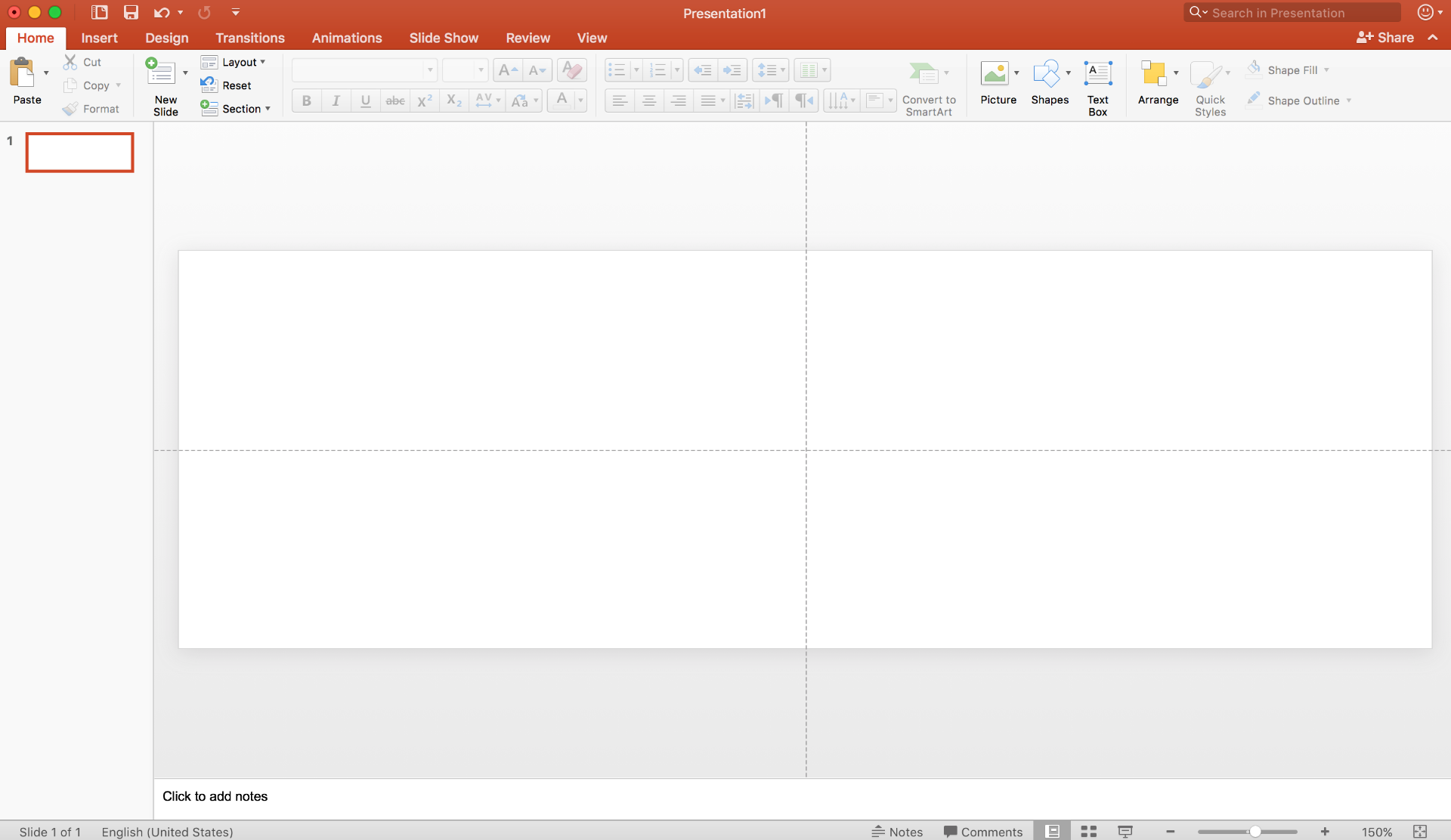Open the Shapes gallery
Screen dimensions: 1451x840
[1047, 74]
